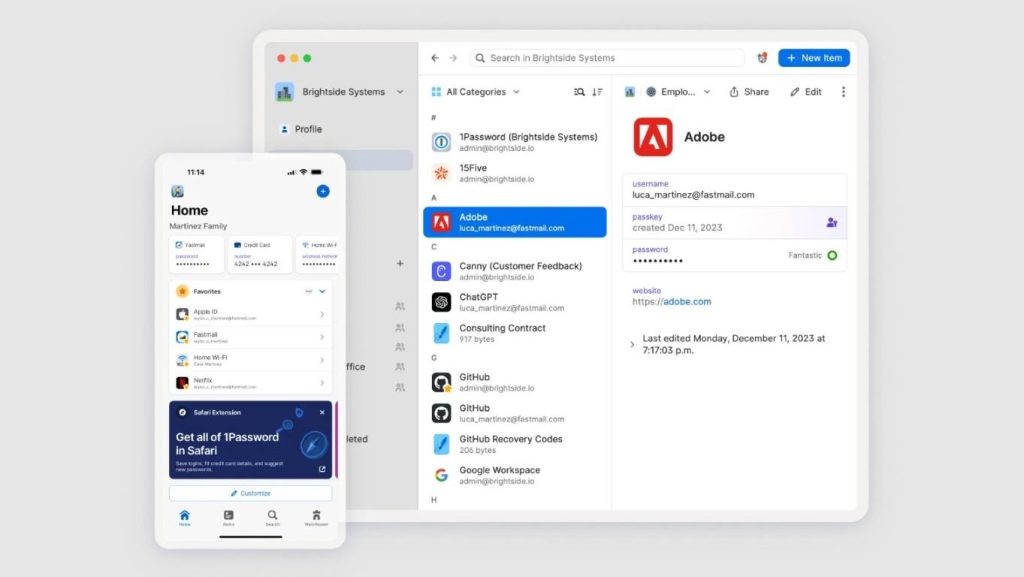Screen dimensions: 1024x577
Task: Click the username luca_martinez@fastmail.com field
Action: tap(734, 190)
